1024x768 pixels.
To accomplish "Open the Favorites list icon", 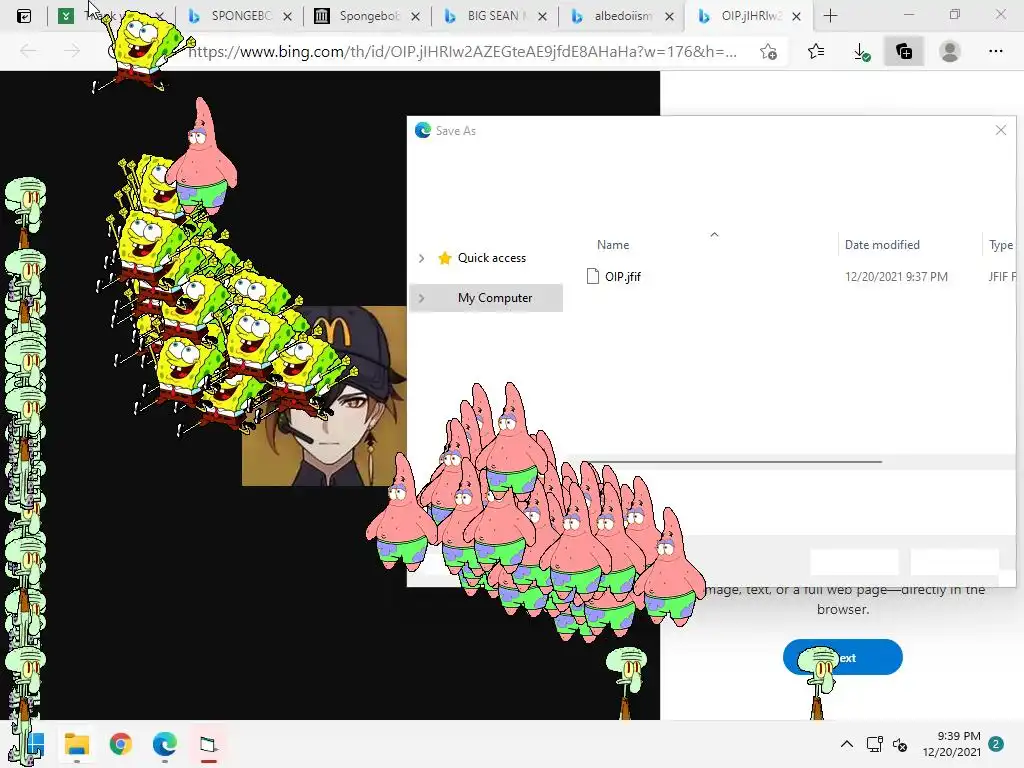I will pyautogui.click(x=816, y=52).
